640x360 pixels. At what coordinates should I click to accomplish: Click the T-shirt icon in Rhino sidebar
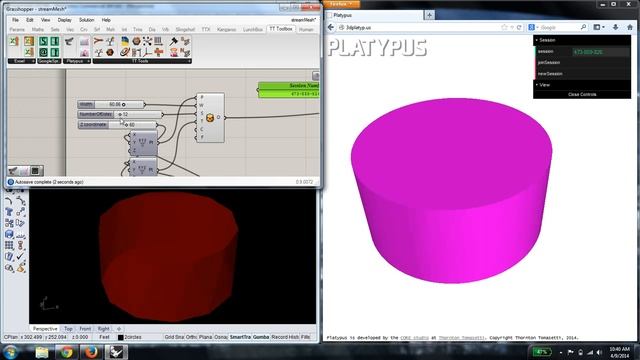click(9, 212)
